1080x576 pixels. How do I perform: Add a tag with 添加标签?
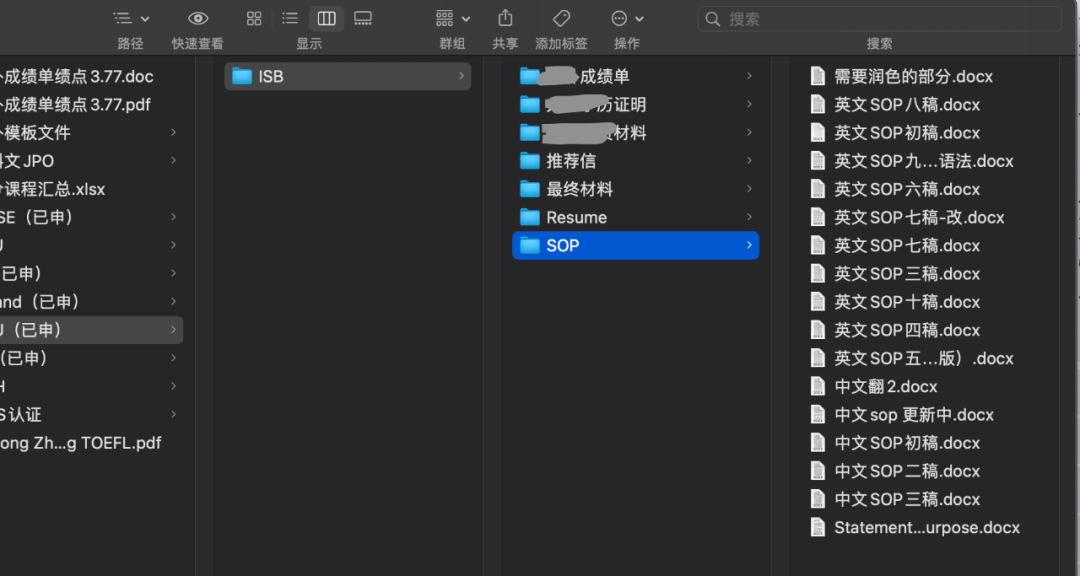[560, 17]
